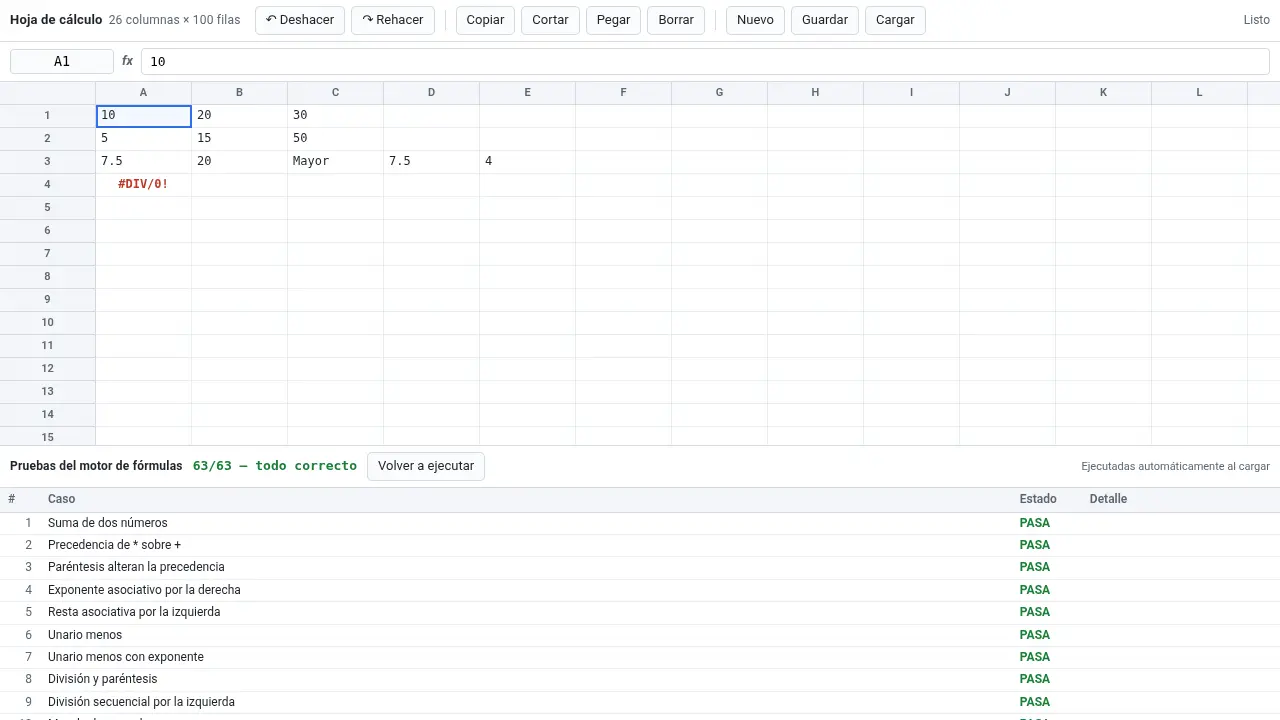Viewport: 1280px width, 720px height.
Task: Select cell D3 containing 7.5
Action: pyautogui.click(x=432, y=162)
